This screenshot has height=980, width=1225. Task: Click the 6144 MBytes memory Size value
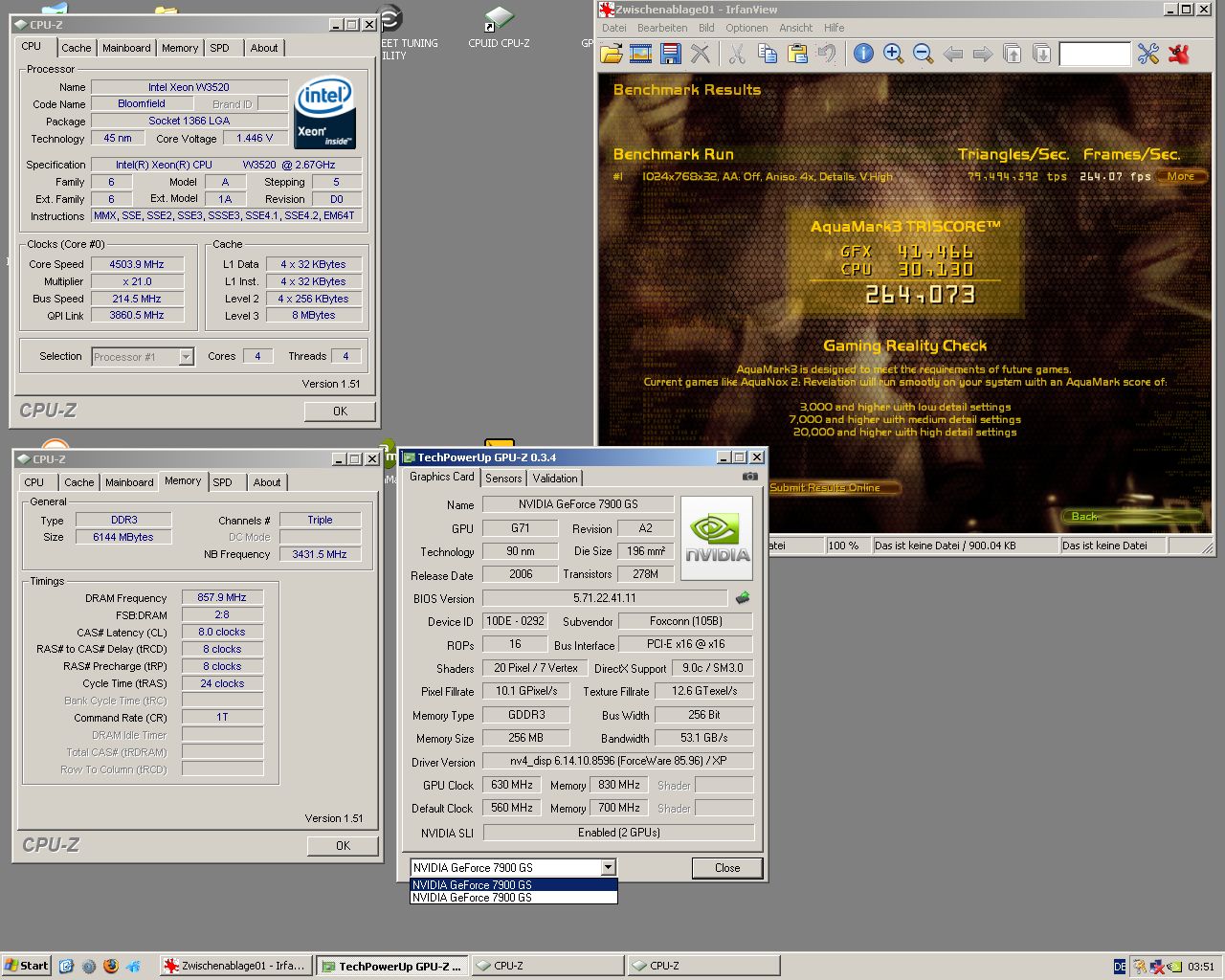[123, 537]
